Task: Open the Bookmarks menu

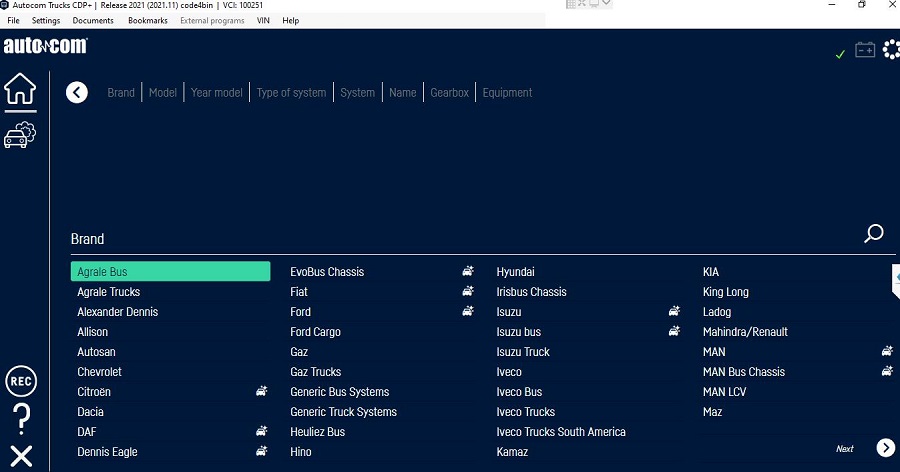Action: (x=147, y=20)
